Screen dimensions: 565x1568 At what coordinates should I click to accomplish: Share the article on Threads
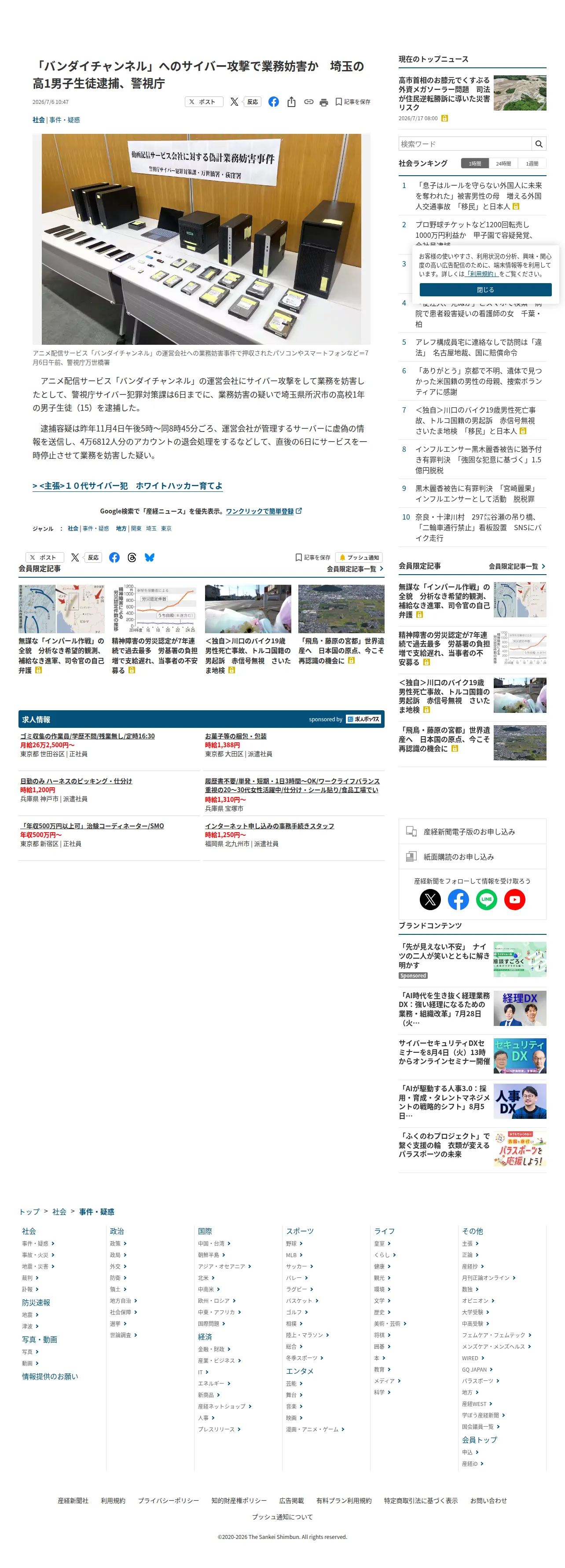click(132, 557)
